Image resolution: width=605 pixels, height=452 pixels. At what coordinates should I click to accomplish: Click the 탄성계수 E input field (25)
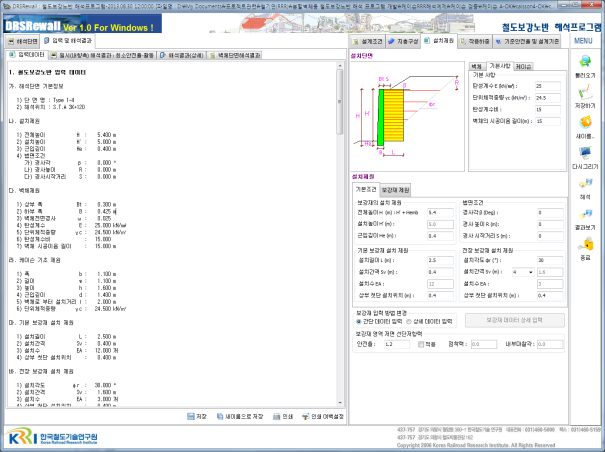coord(548,86)
